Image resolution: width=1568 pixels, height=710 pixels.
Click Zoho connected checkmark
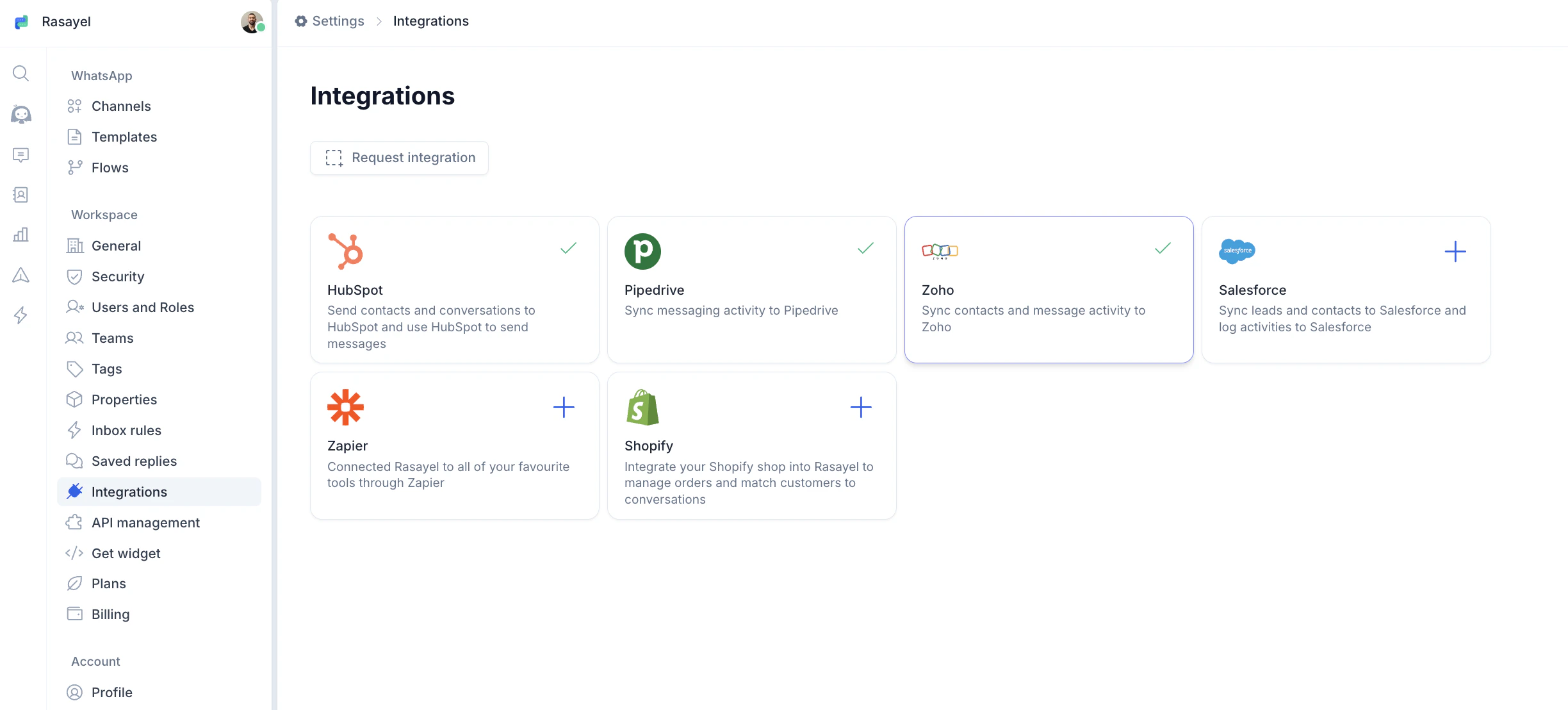coord(1163,248)
